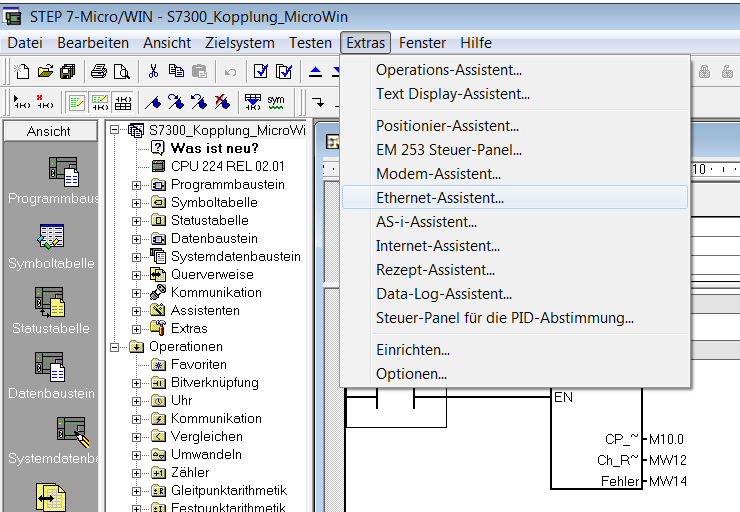Choose Data-Log-Assistent menu entry

tap(515, 294)
